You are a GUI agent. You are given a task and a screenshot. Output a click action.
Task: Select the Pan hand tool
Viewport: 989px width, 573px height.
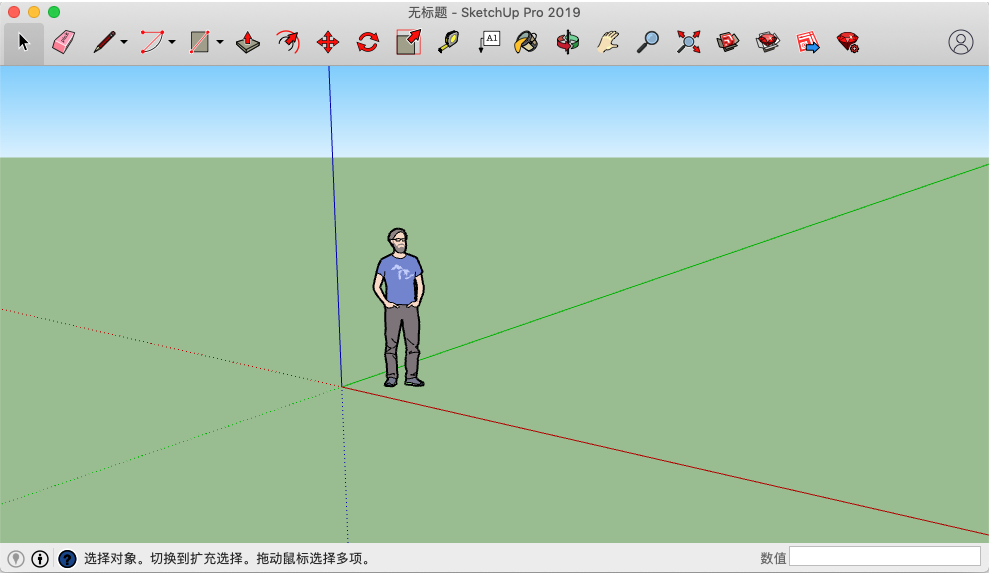[x=608, y=42]
